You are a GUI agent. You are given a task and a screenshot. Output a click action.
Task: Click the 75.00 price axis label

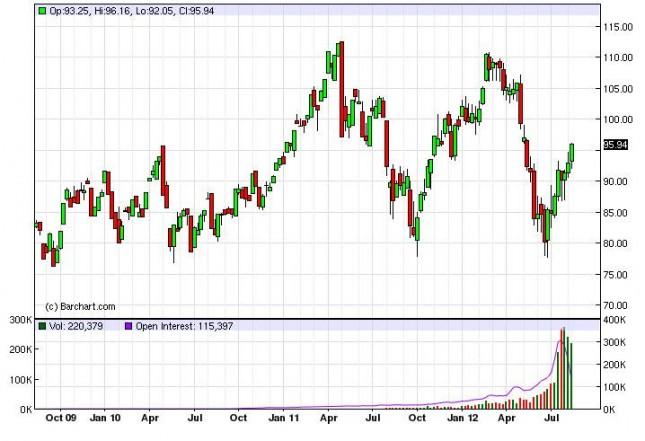[x=615, y=274]
